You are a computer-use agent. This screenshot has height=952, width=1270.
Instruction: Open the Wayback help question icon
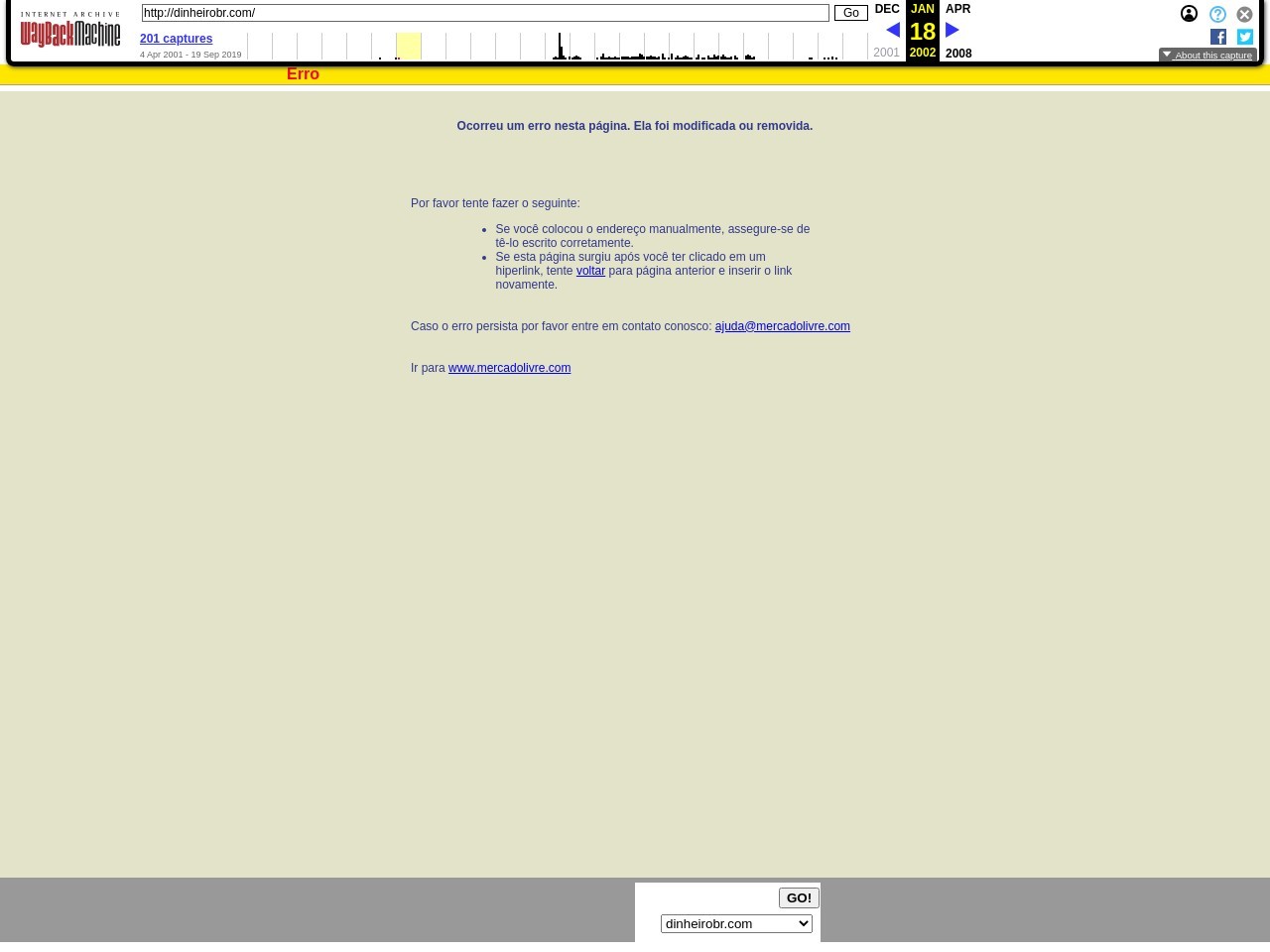1217,15
